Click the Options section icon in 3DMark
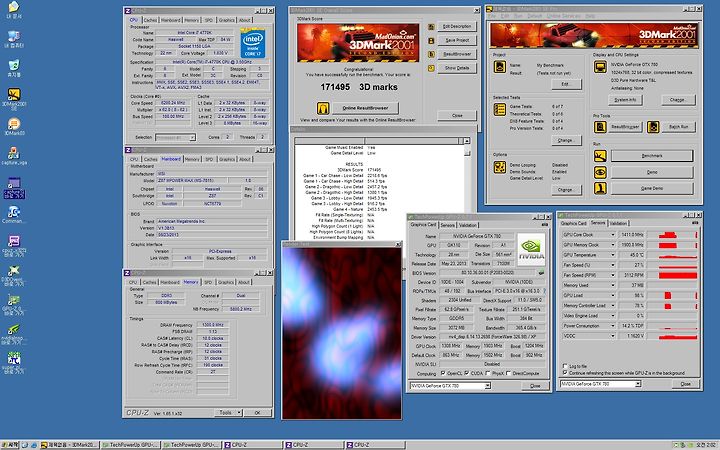720x450 pixels. (x=500, y=167)
